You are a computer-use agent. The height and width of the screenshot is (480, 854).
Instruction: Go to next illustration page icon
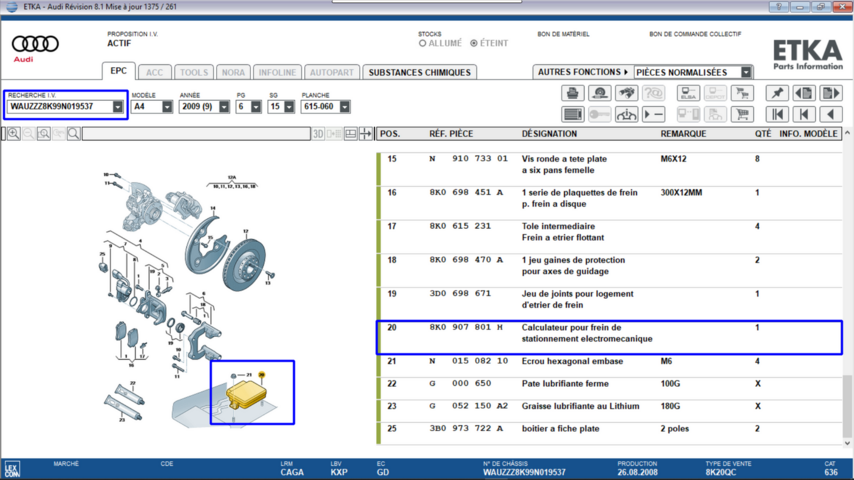coord(831,93)
